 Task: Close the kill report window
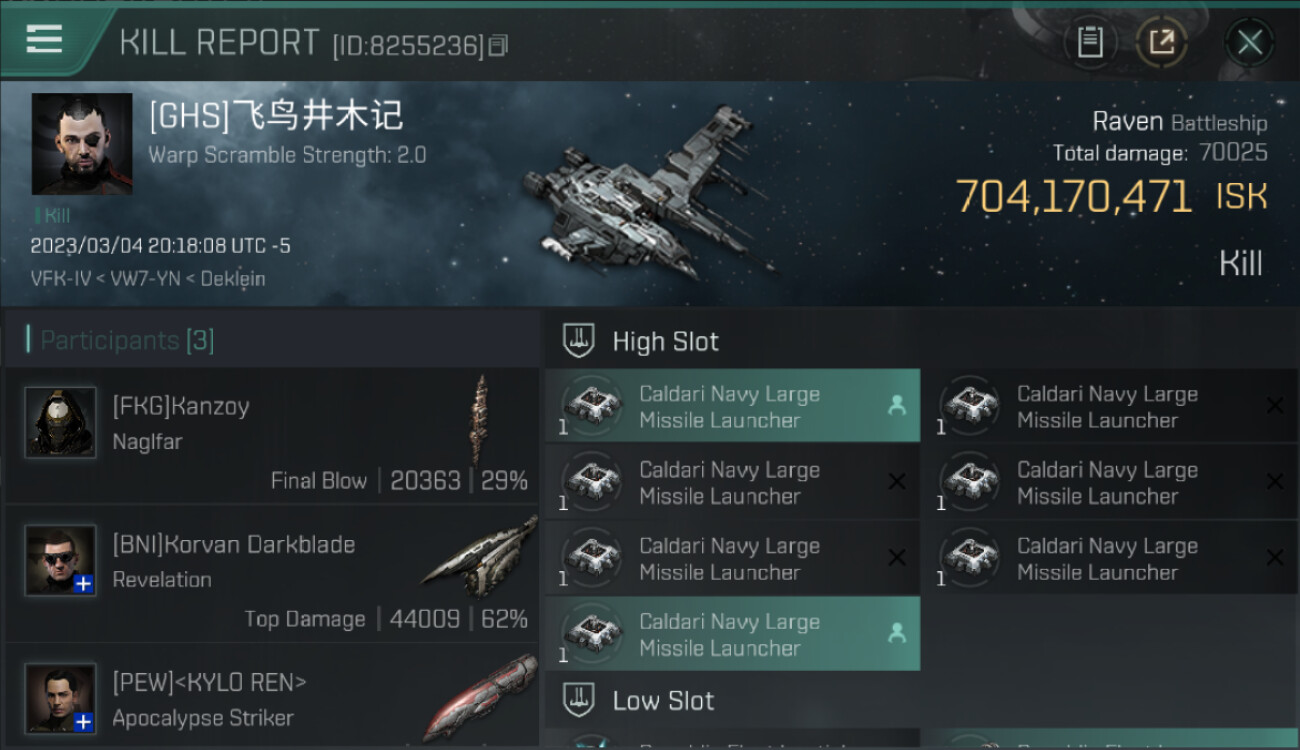(1249, 42)
